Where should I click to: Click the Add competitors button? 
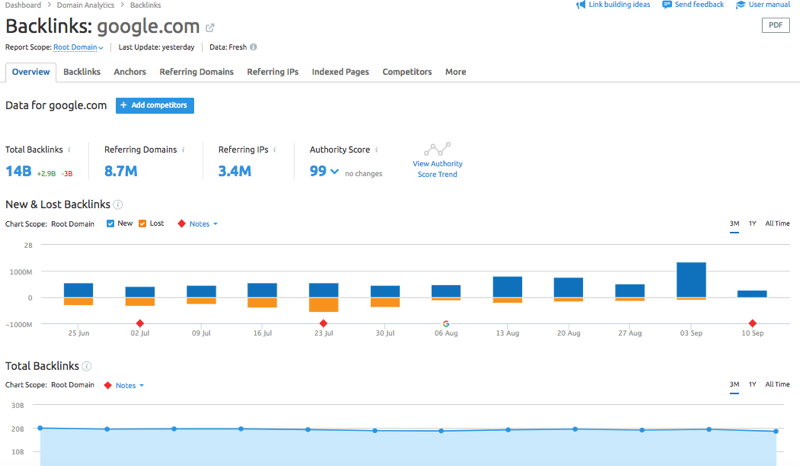155,105
